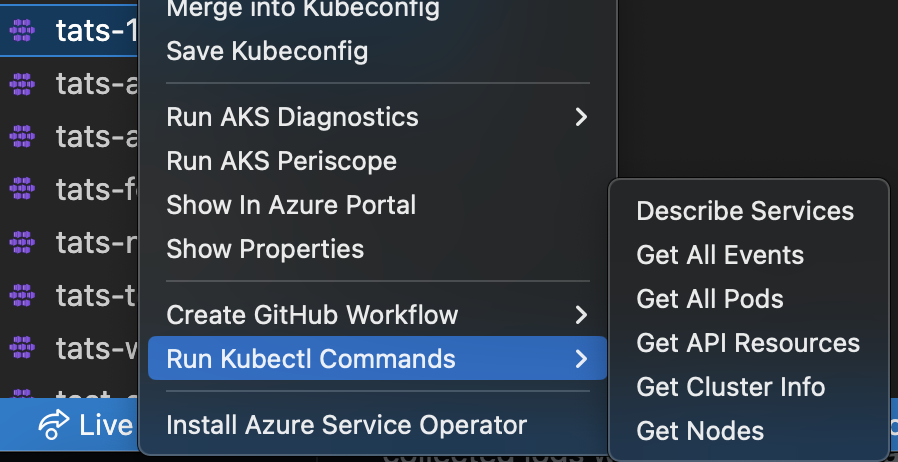The image size is (898, 462).
Task: Choose Merge into Kubeconfig
Action: tap(302, 10)
